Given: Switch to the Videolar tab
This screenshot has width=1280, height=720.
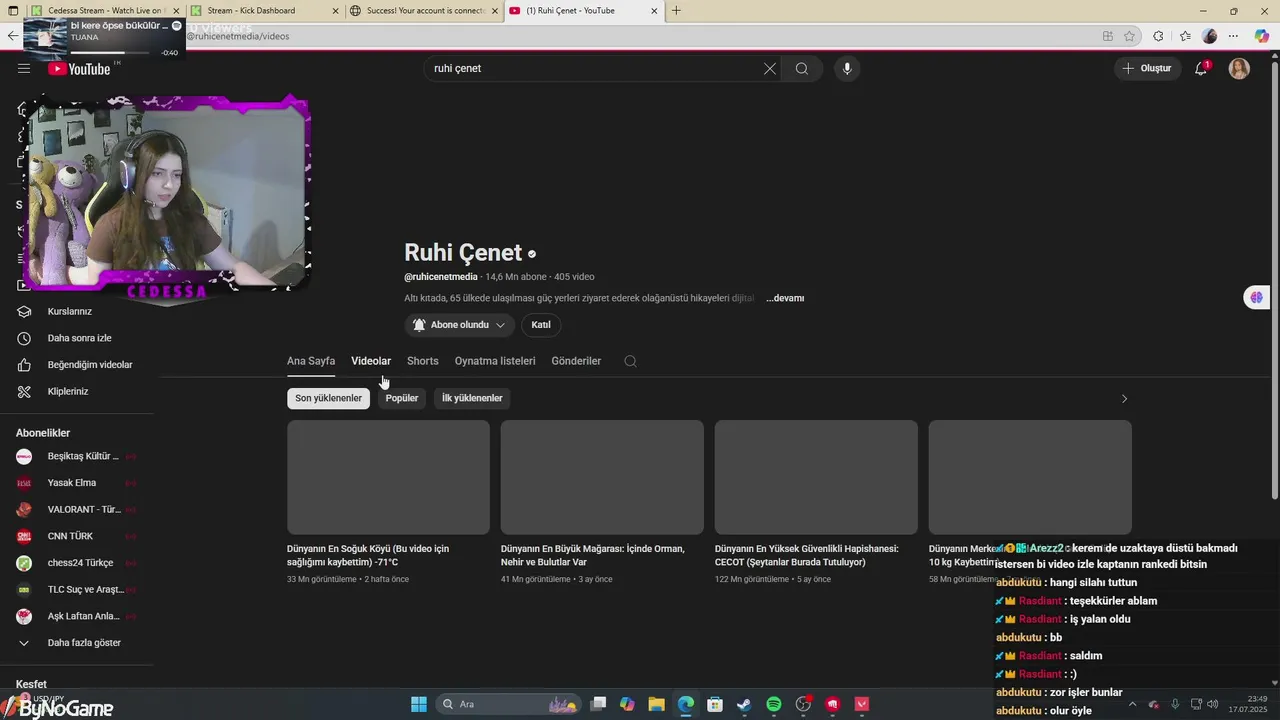Looking at the screenshot, I should 371,361.
